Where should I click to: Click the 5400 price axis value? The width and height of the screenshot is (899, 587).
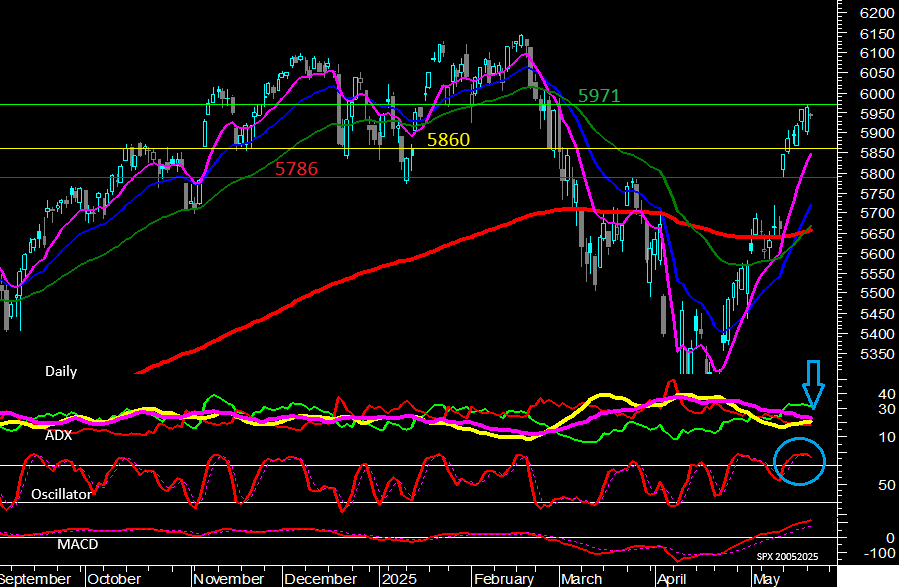[877, 334]
